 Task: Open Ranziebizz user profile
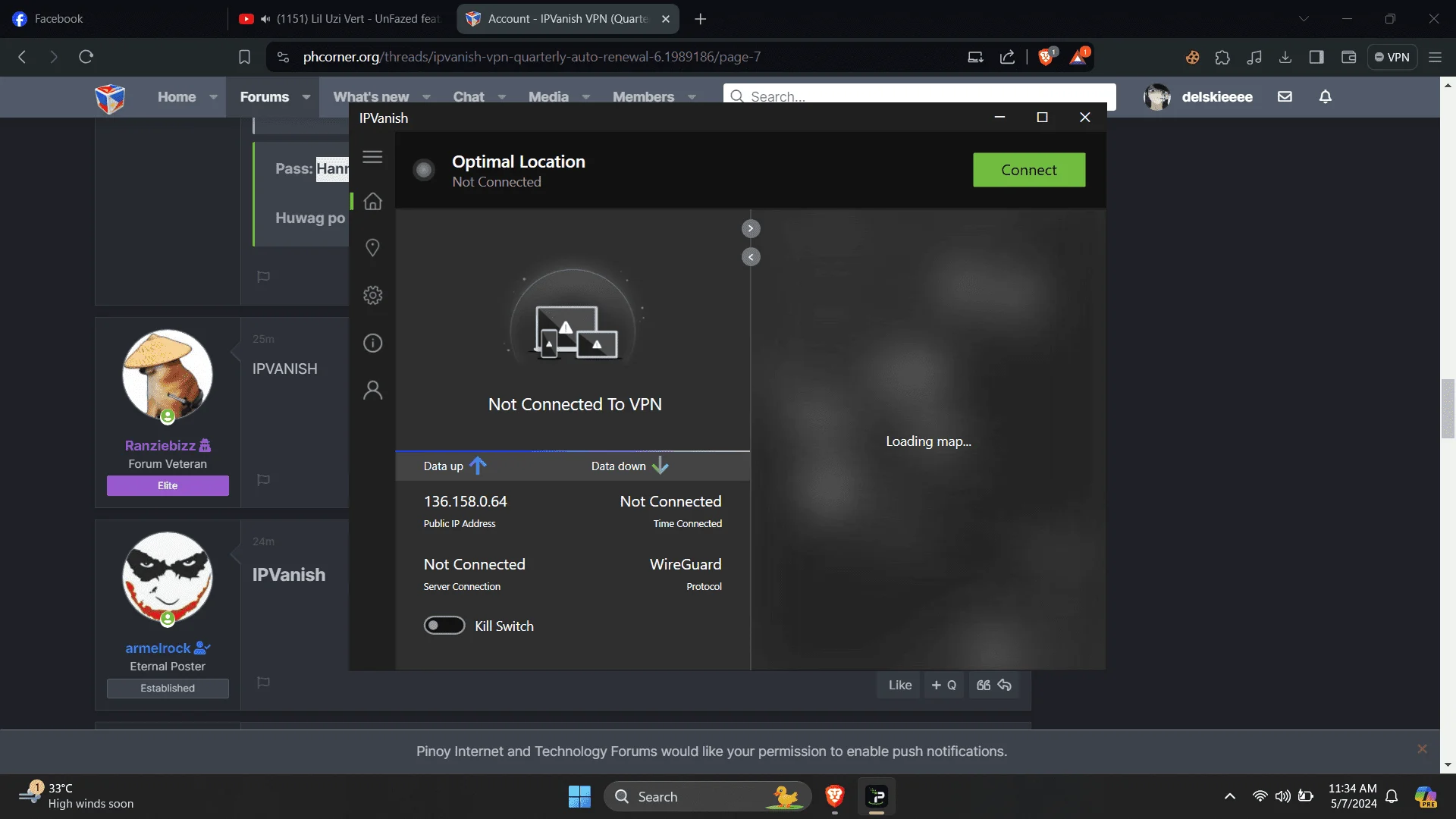(x=160, y=445)
